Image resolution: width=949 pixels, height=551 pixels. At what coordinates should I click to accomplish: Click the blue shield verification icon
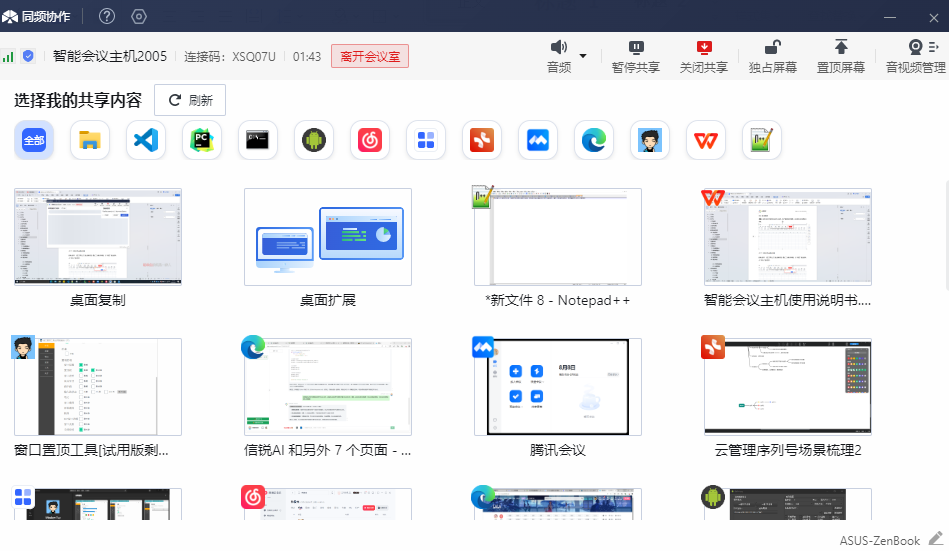(28, 56)
